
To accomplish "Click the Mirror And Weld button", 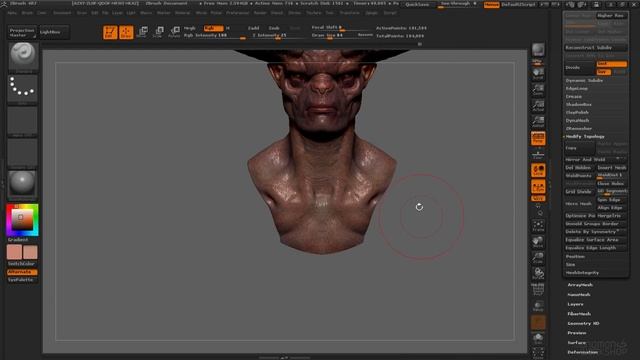I will 596,160.
